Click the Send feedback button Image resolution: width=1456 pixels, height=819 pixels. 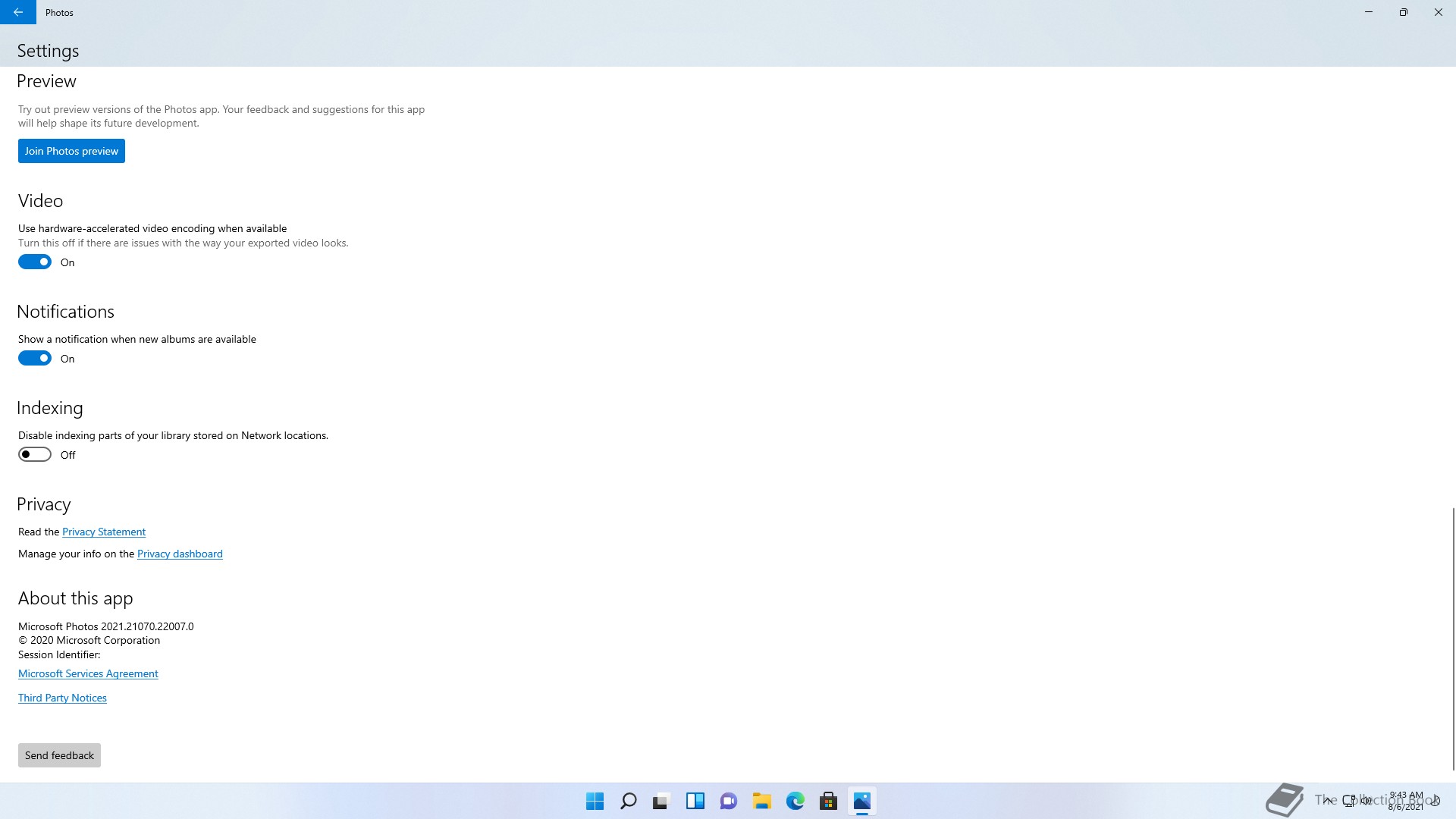[x=59, y=755]
